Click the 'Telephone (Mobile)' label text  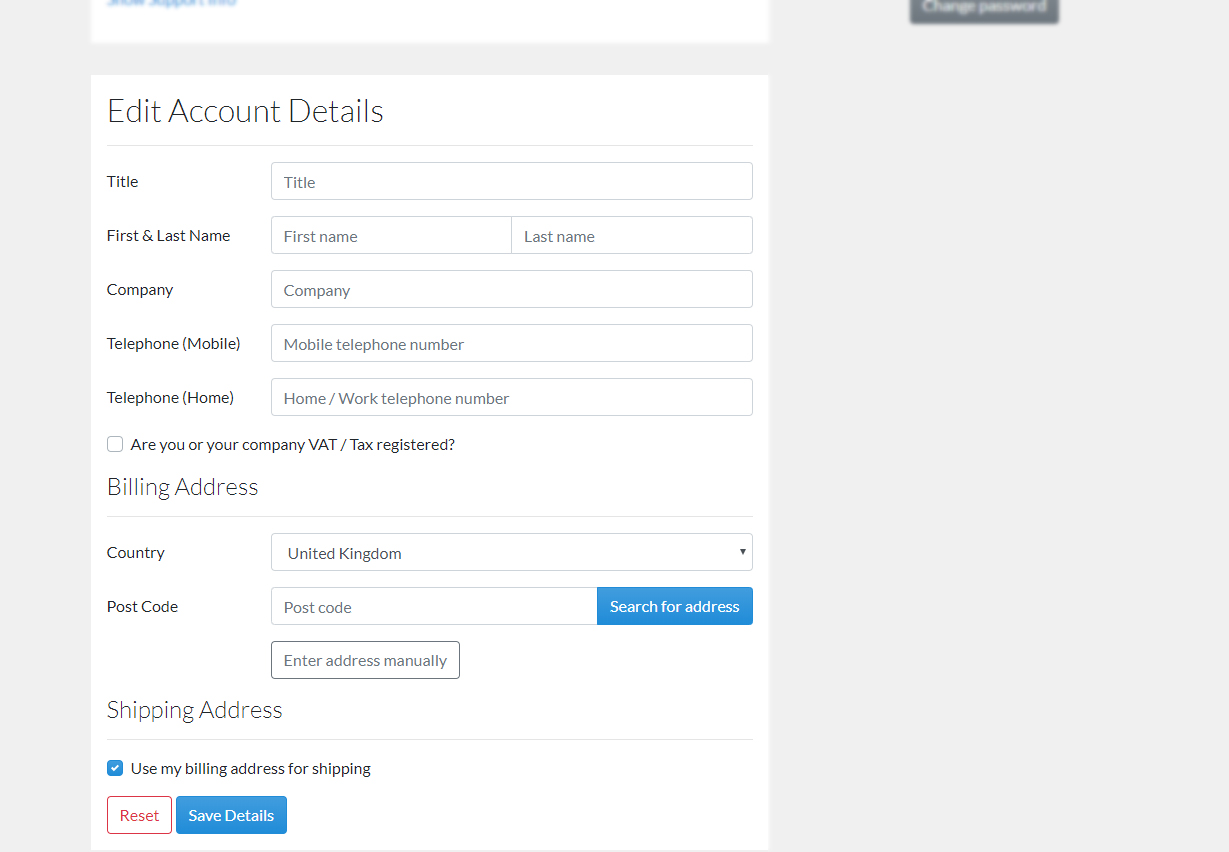coord(173,344)
